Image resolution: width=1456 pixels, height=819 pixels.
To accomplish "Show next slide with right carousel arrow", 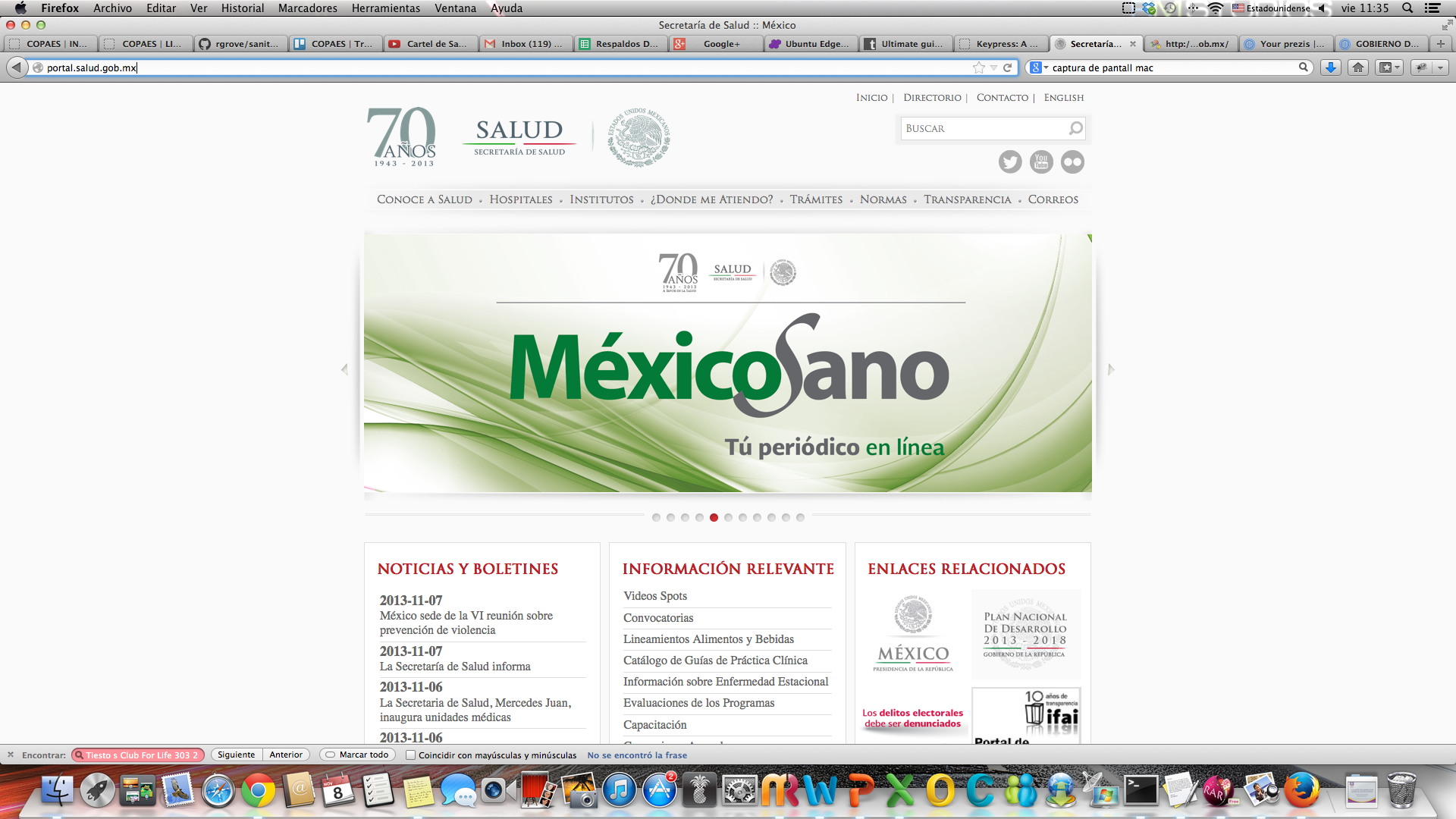I will coord(1111,369).
